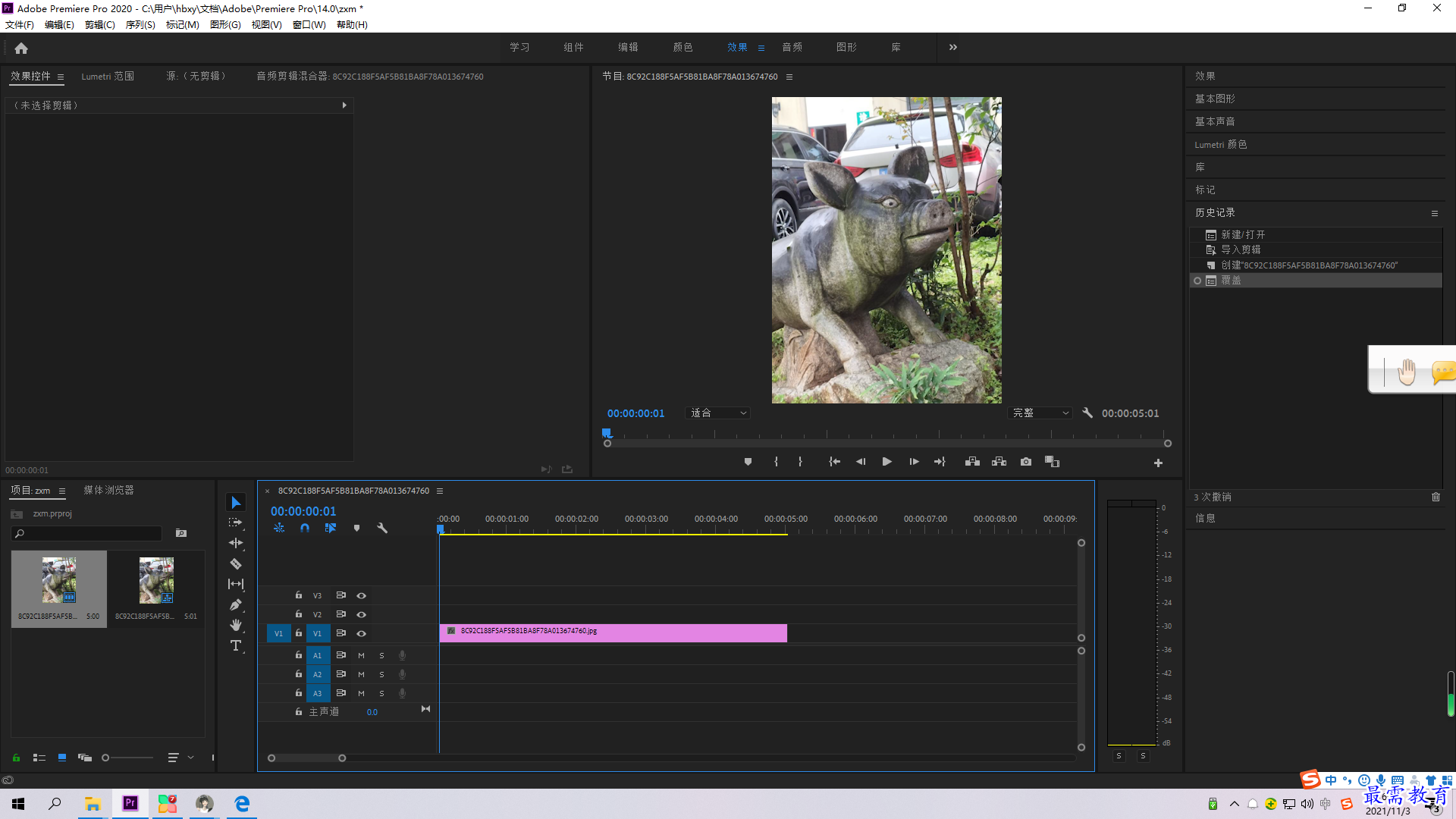Viewport: 1456px width, 819px height.
Task: Click the Home icon
Action: (21, 48)
